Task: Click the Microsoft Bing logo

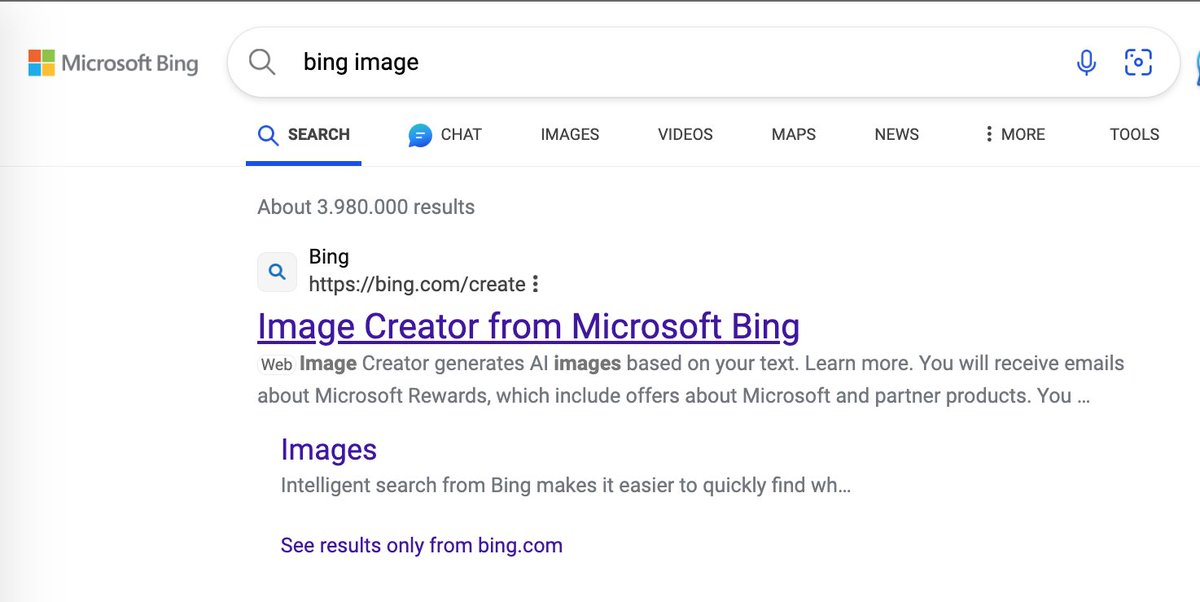Action: (x=113, y=63)
